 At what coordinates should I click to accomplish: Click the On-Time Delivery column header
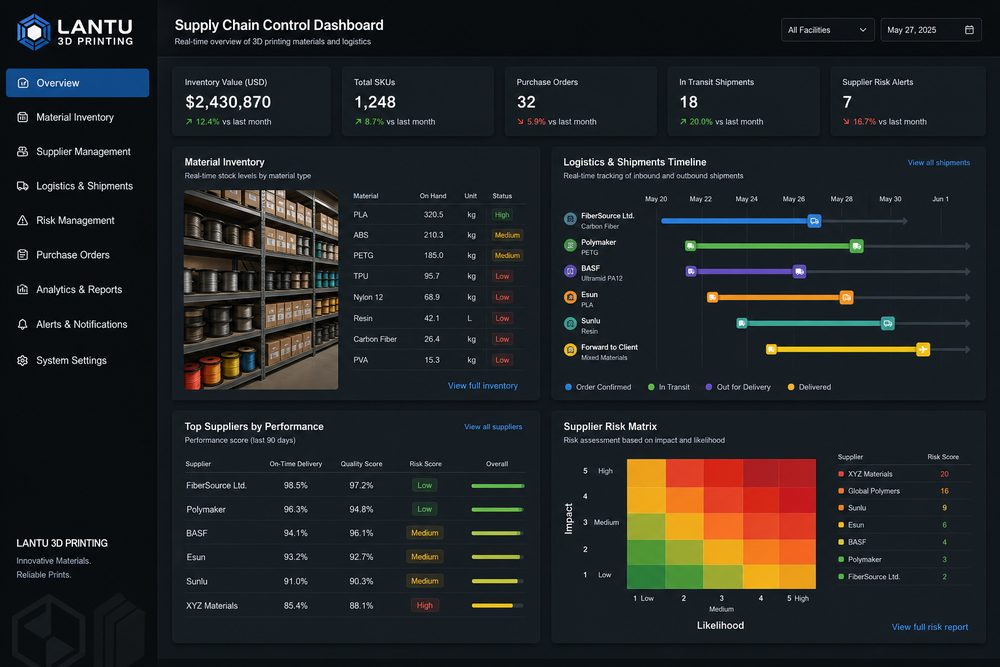295,464
